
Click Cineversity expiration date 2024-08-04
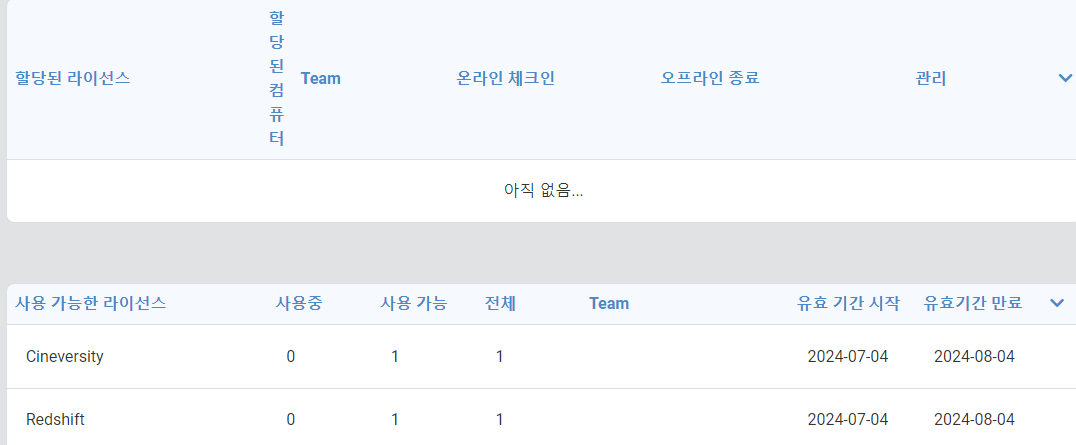click(974, 356)
